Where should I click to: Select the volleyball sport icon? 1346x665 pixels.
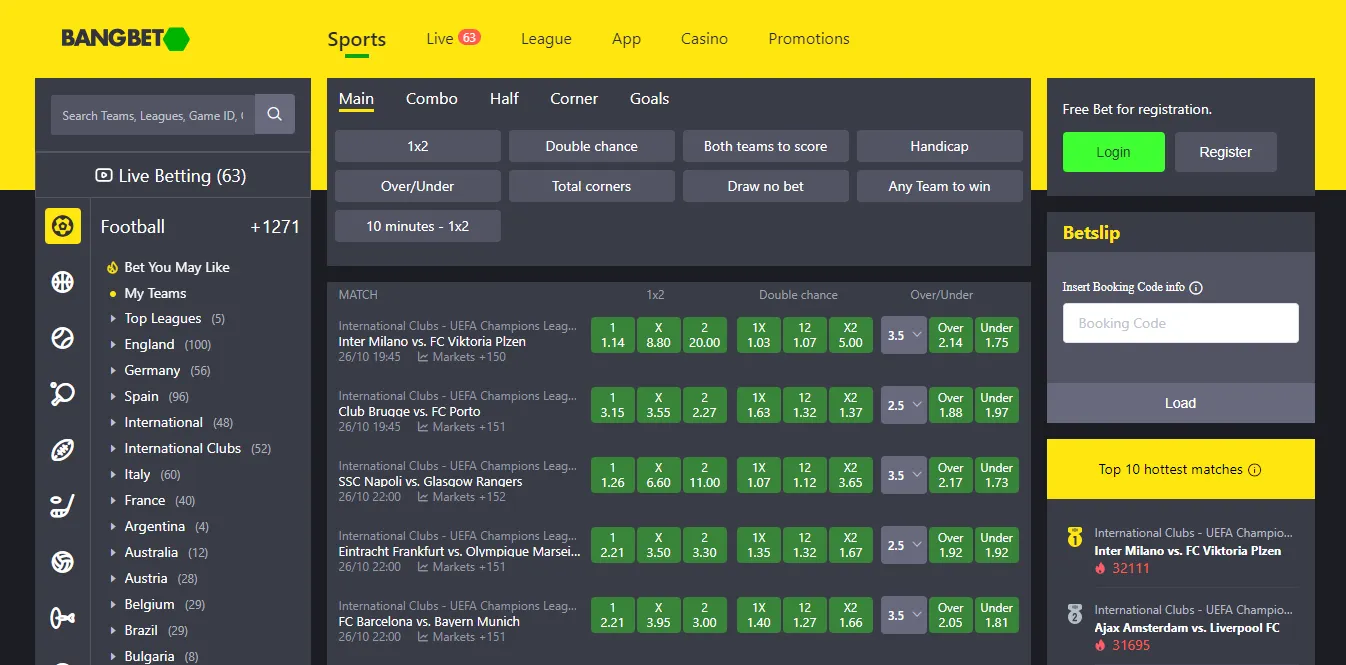[63, 562]
